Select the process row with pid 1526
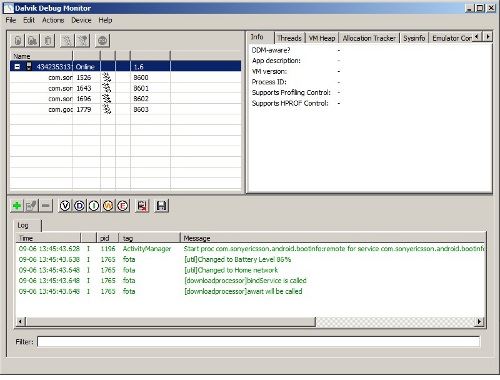The image size is (500, 380). coord(126,77)
